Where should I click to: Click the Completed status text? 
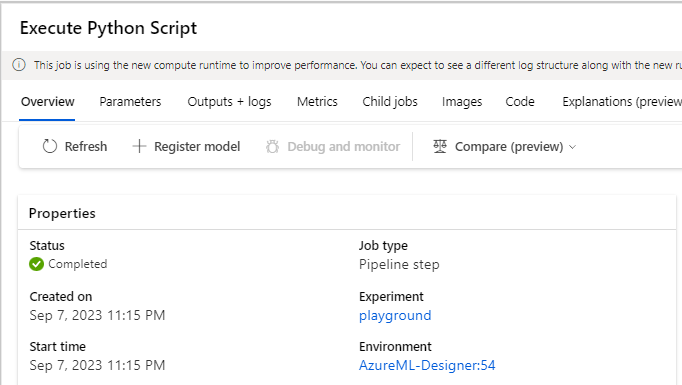77,264
